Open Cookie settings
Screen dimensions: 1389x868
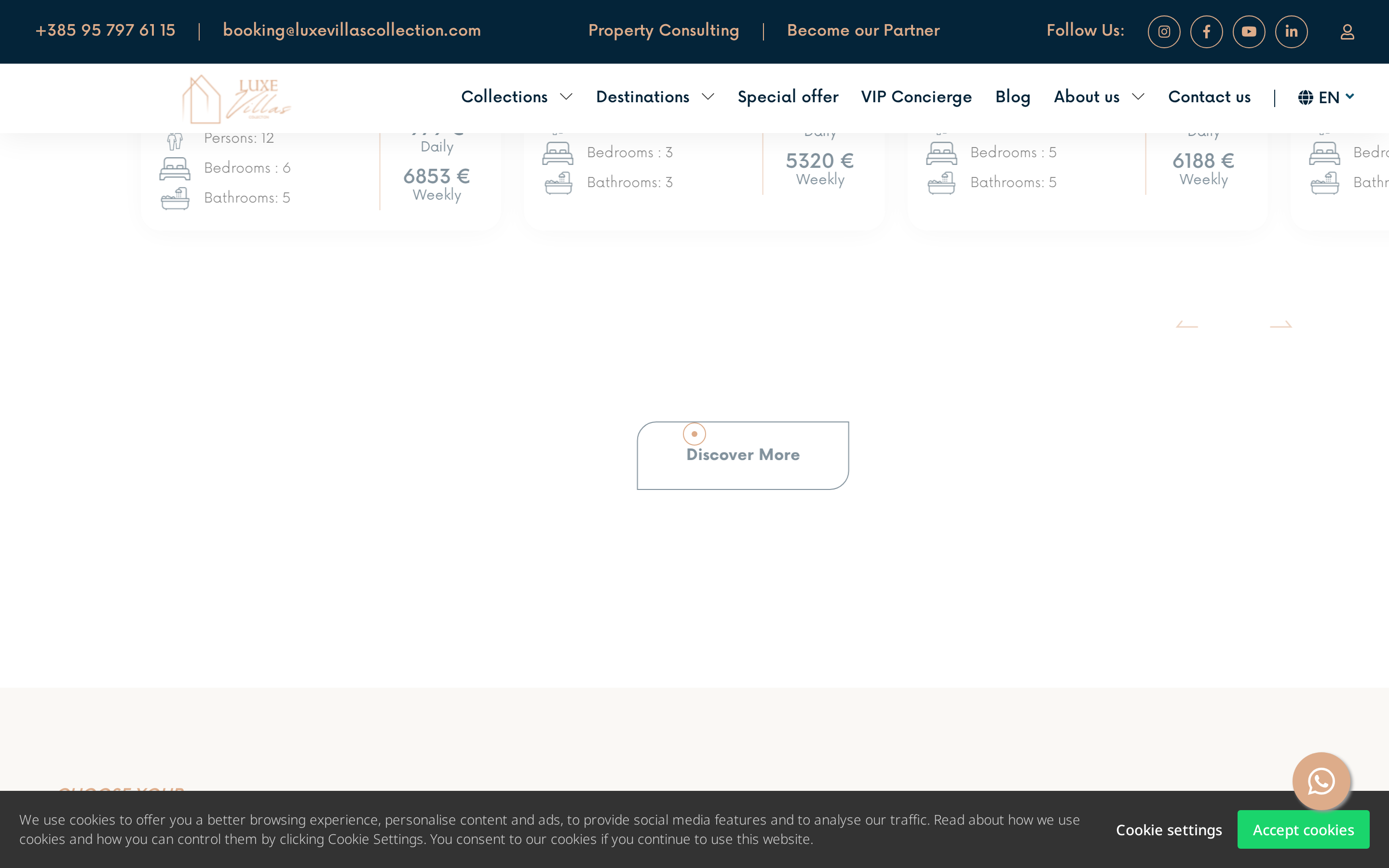pyautogui.click(x=1169, y=830)
